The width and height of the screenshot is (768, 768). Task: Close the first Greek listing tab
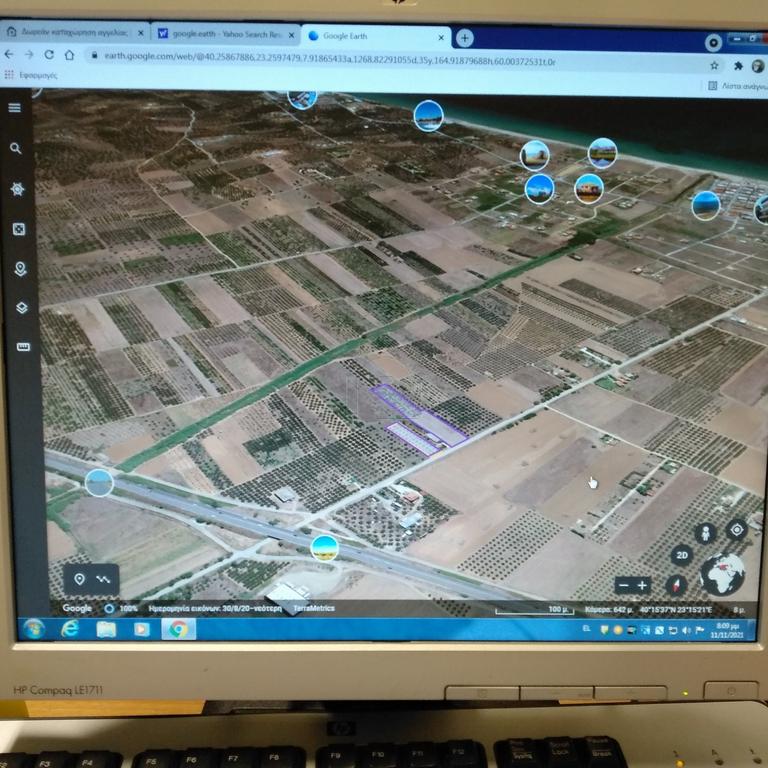[141, 33]
